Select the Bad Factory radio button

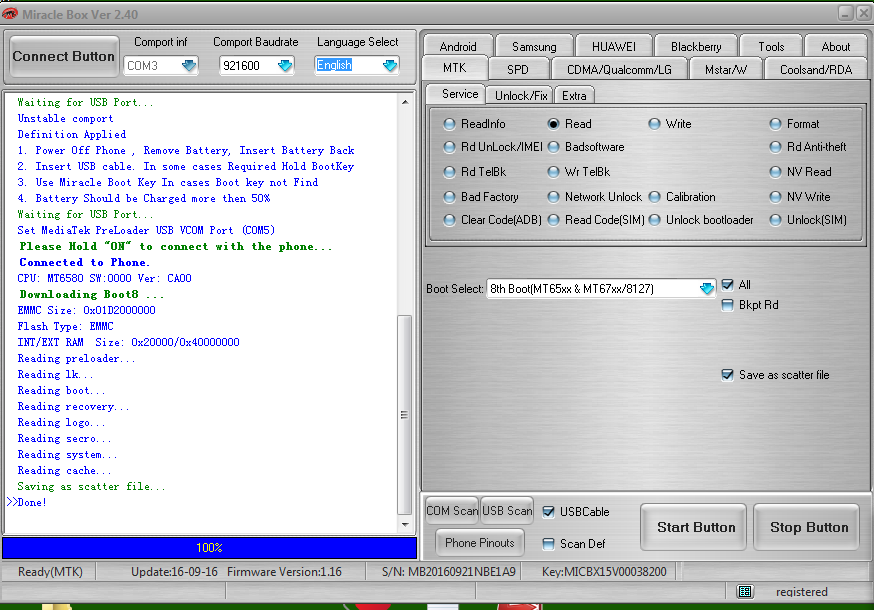pos(449,197)
